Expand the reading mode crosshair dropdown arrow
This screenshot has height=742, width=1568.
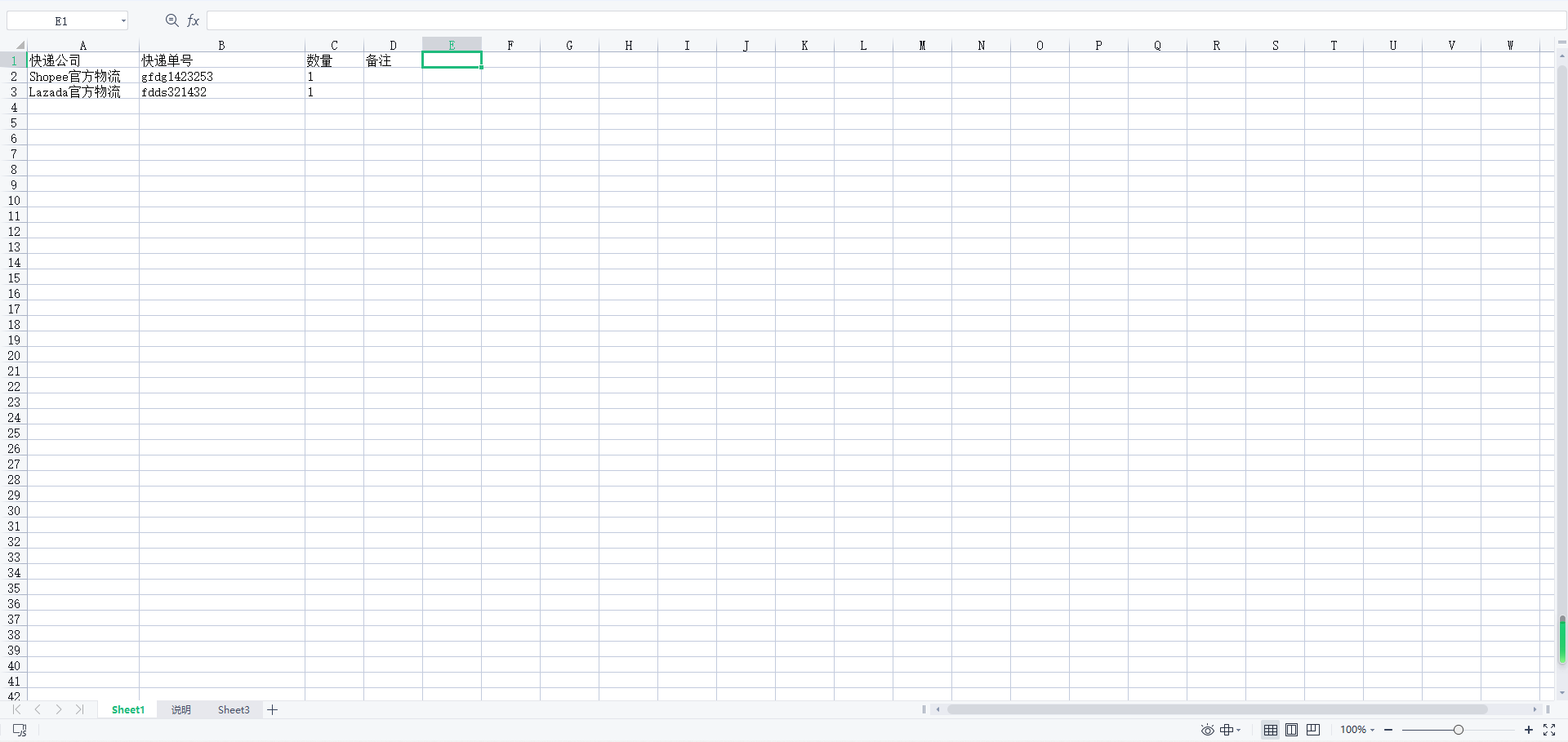(1239, 731)
